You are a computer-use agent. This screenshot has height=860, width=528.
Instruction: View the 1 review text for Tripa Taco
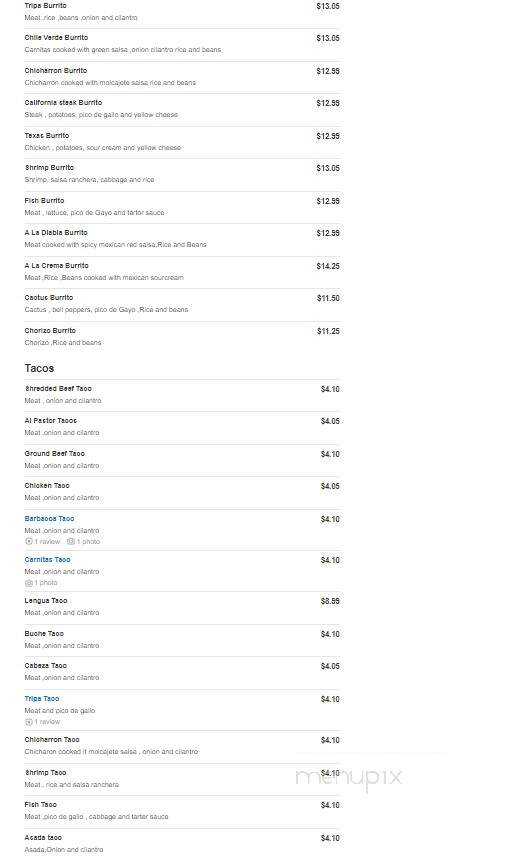point(47,722)
